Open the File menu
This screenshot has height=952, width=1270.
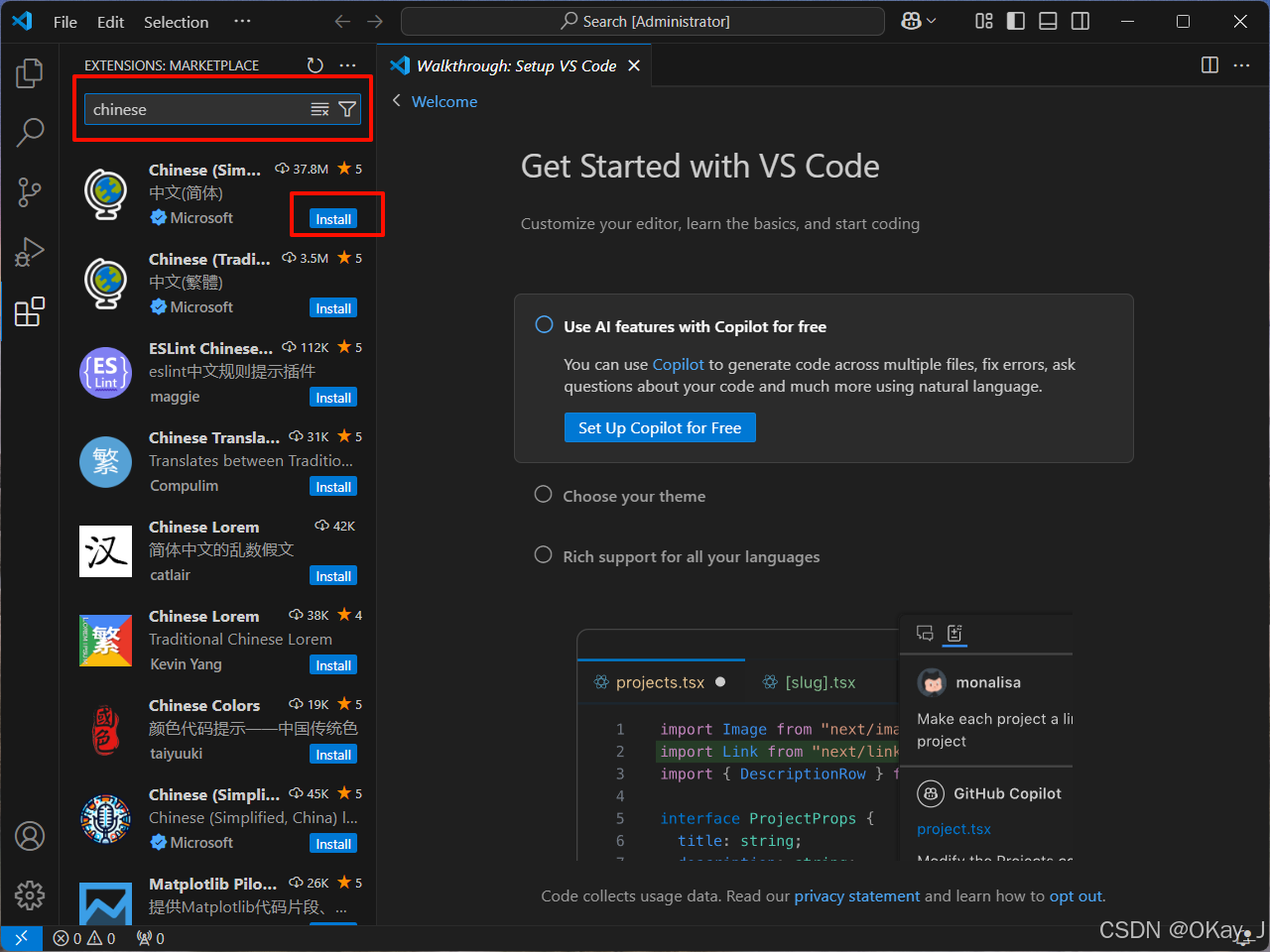(64, 21)
